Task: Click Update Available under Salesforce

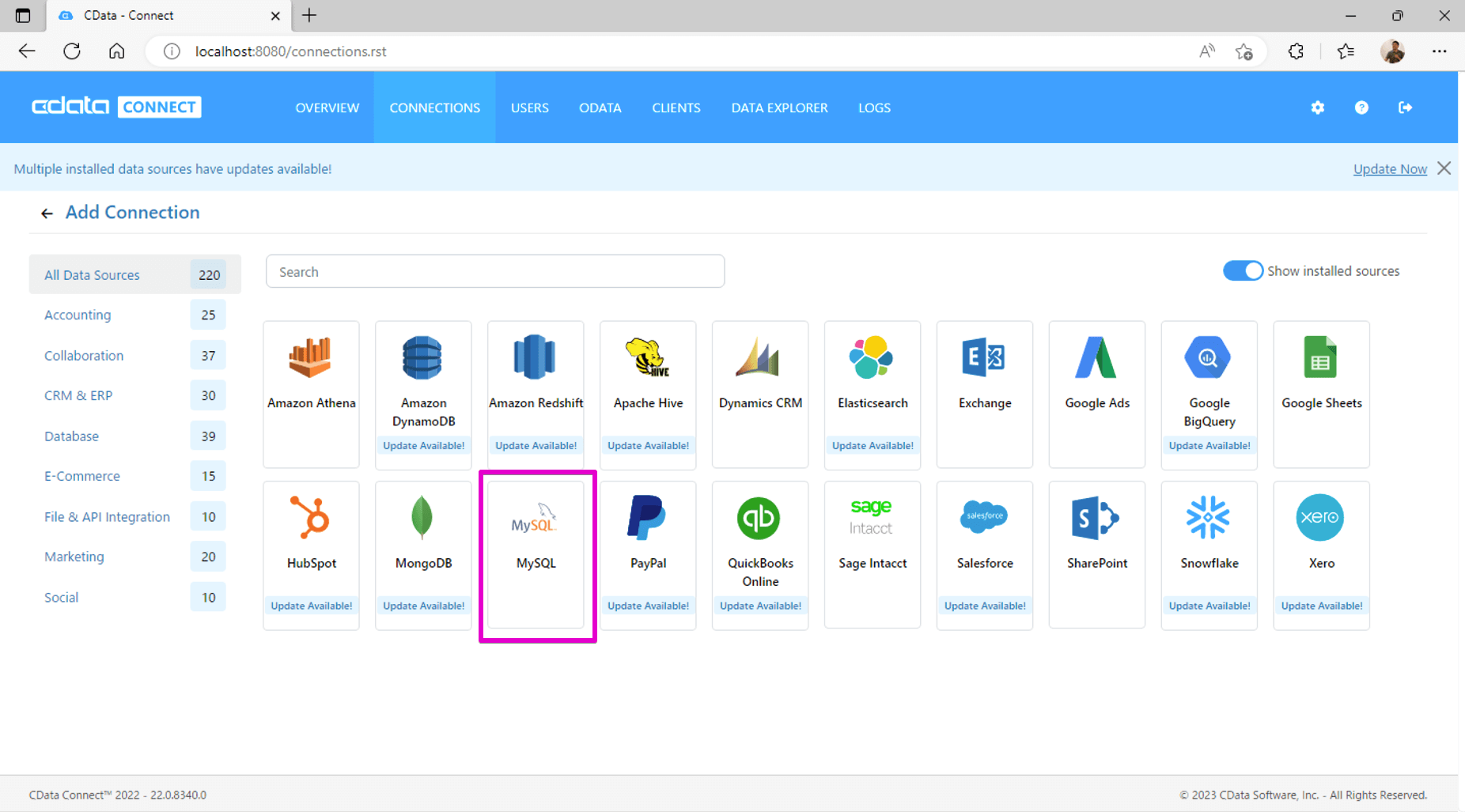Action: tap(985, 606)
